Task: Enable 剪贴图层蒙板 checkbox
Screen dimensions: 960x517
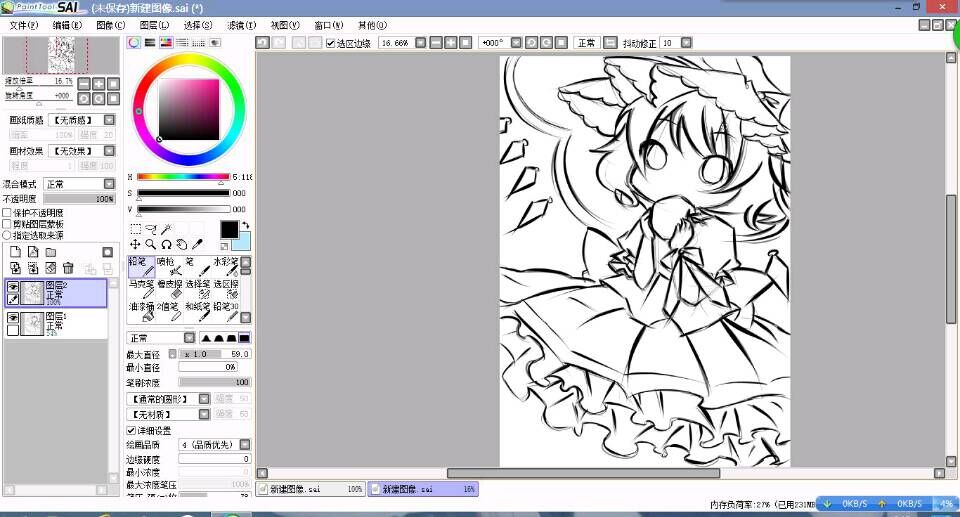Action: (x=7, y=224)
